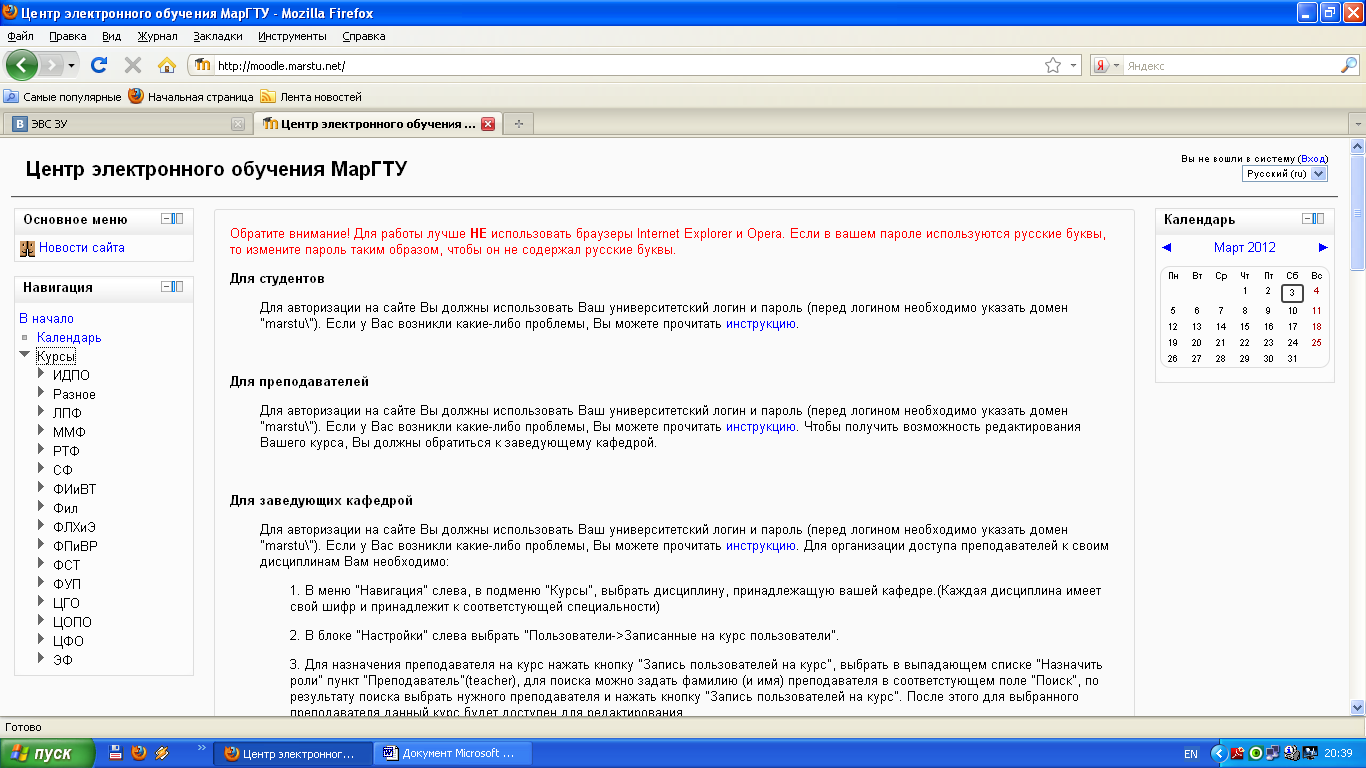Click the Adobe updater tray icon
1366x768 pixels.
click(x=1238, y=753)
